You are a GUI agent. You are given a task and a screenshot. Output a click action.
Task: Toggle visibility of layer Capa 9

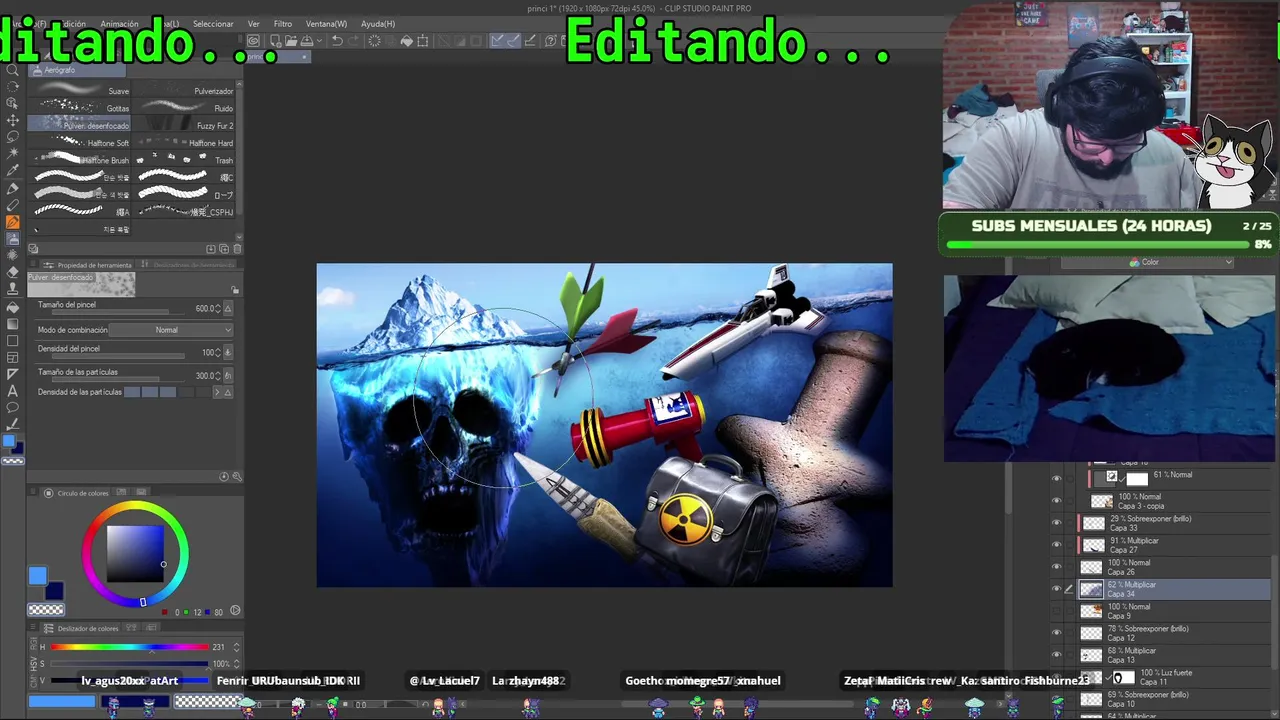1056,611
